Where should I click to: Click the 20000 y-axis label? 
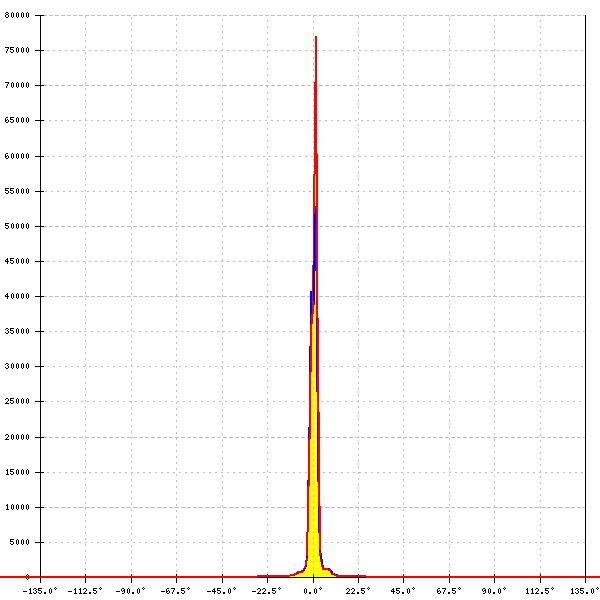[17, 437]
